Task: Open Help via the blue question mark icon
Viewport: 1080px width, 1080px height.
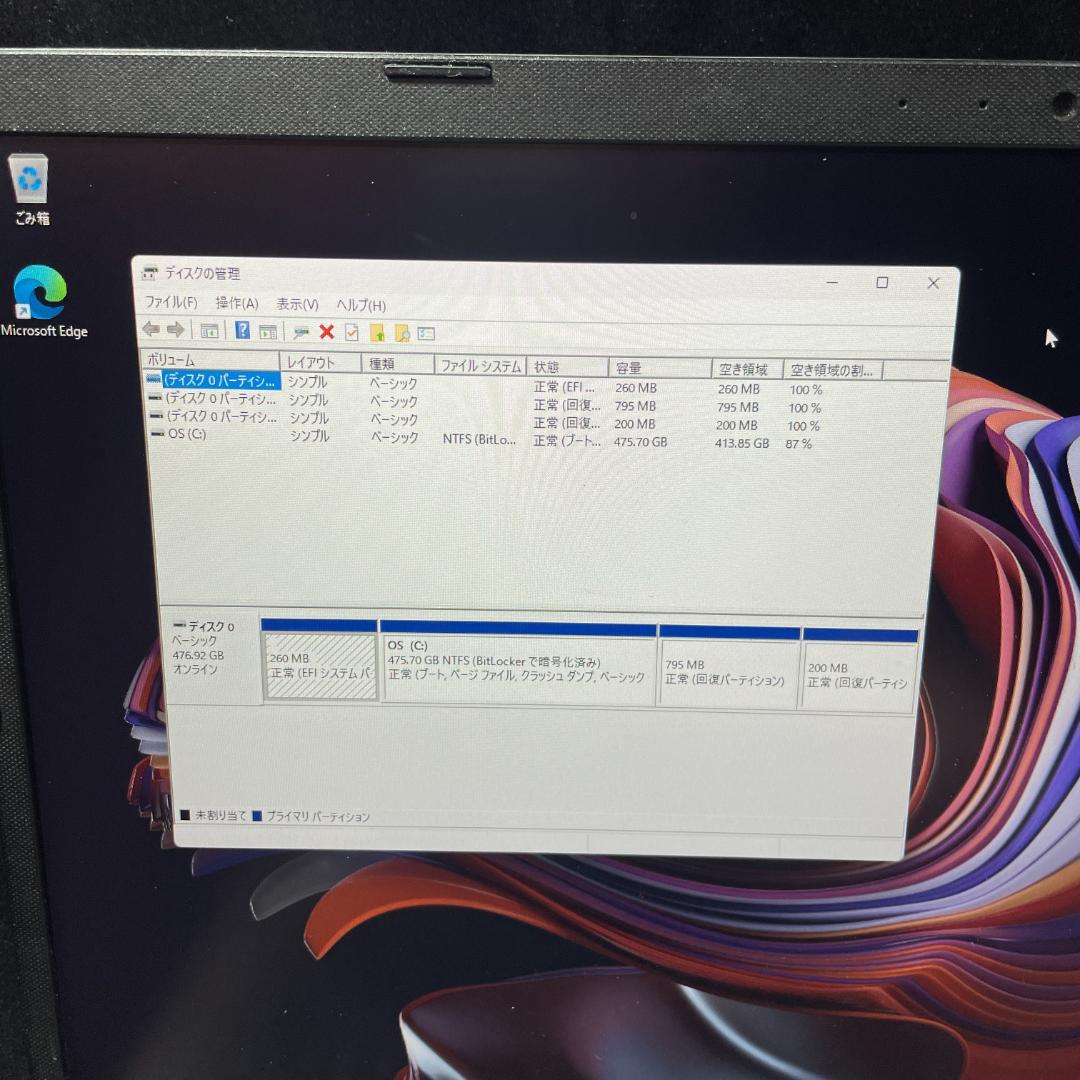Action: [x=241, y=331]
